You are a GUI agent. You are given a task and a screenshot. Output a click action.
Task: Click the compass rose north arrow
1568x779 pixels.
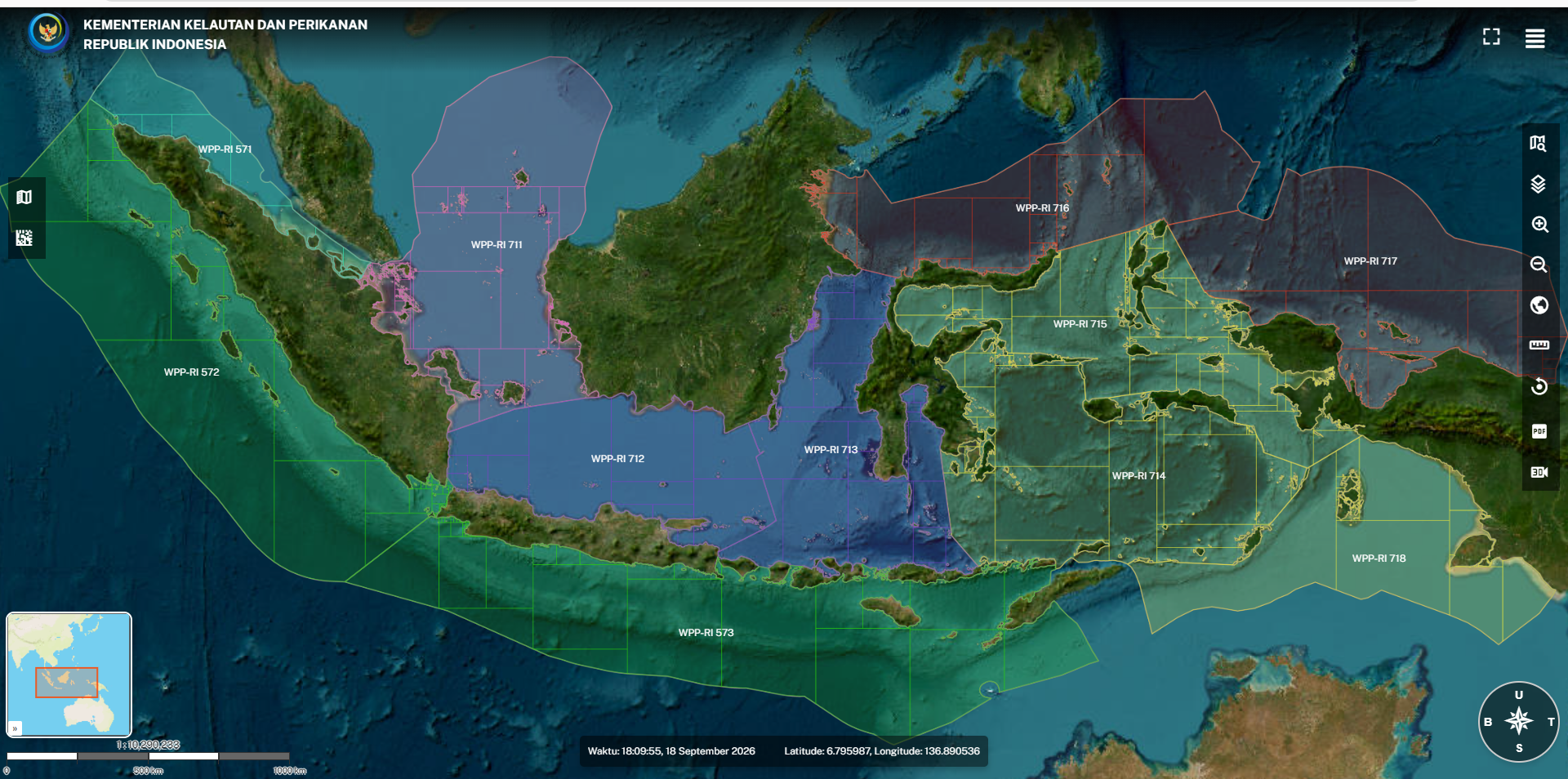1518,721
